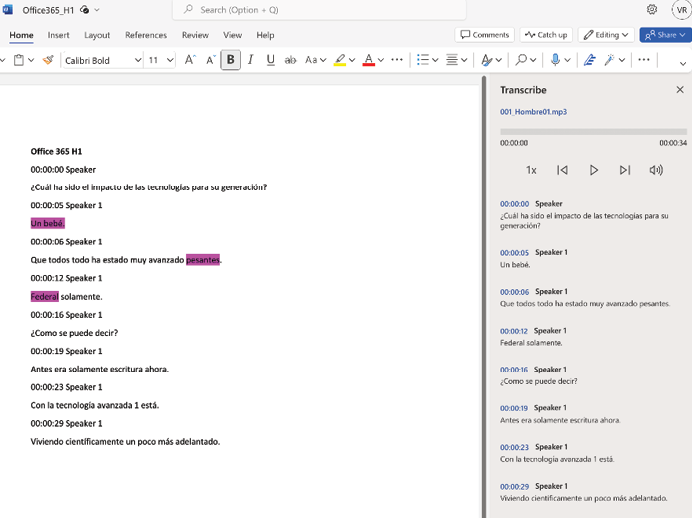692x518 pixels.
Task: Click the Catch up button
Action: tap(545, 34)
